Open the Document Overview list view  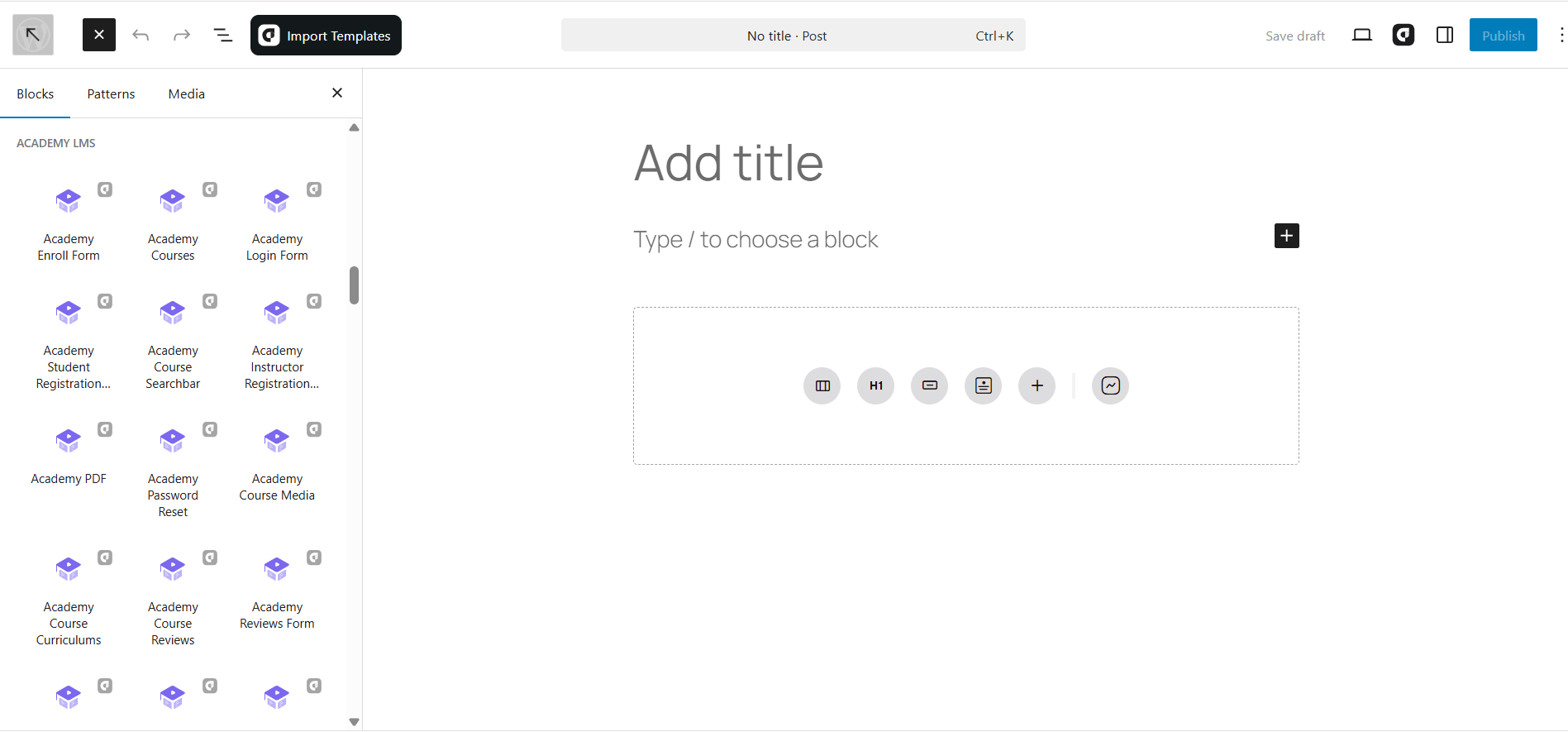click(223, 36)
